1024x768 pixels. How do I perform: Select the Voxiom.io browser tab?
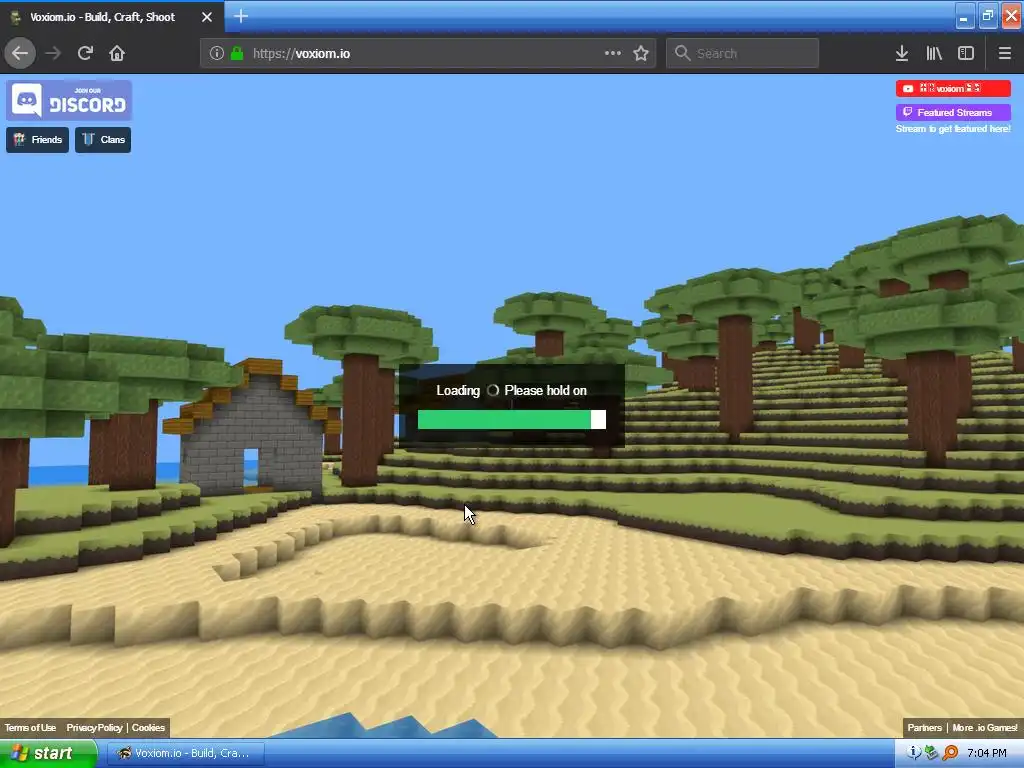(112, 17)
